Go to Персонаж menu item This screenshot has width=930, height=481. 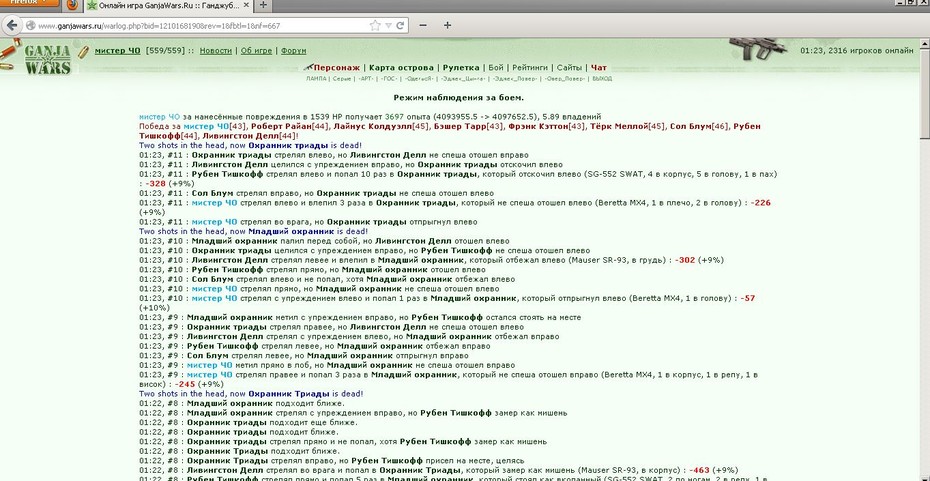click(337, 68)
